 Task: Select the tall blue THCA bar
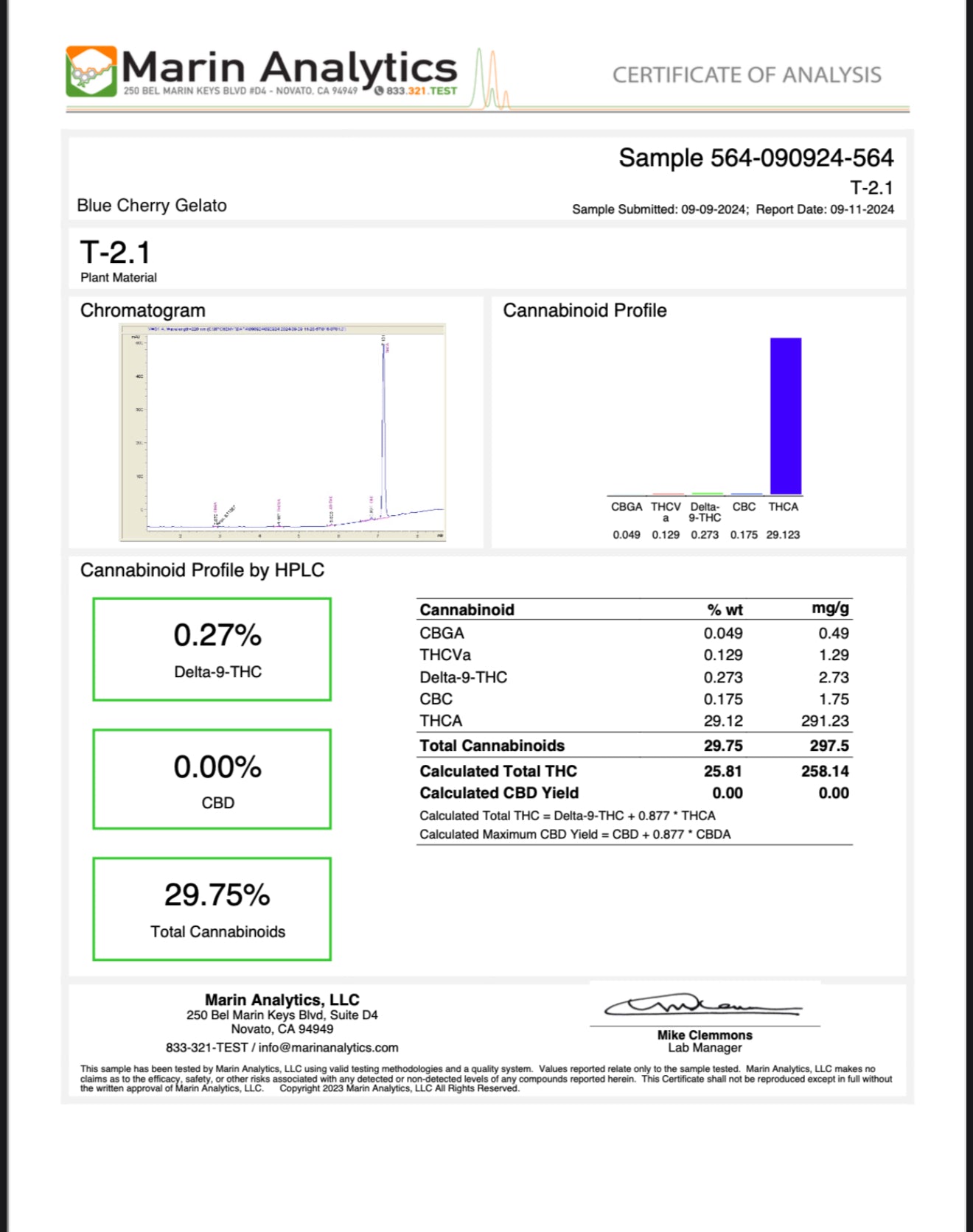(x=785, y=416)
